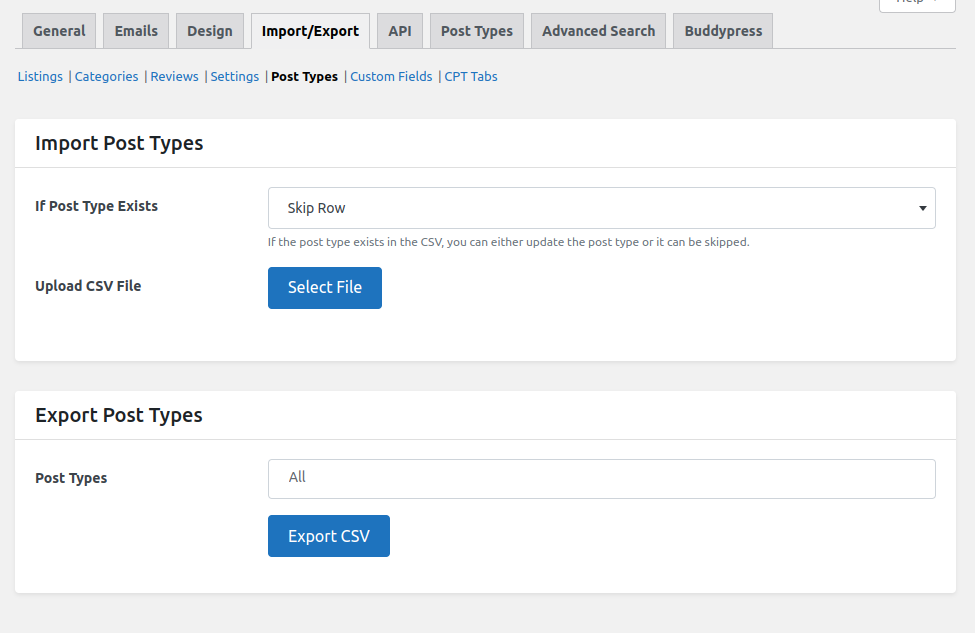Click the Post Types export field showing All

coord(601,478)
